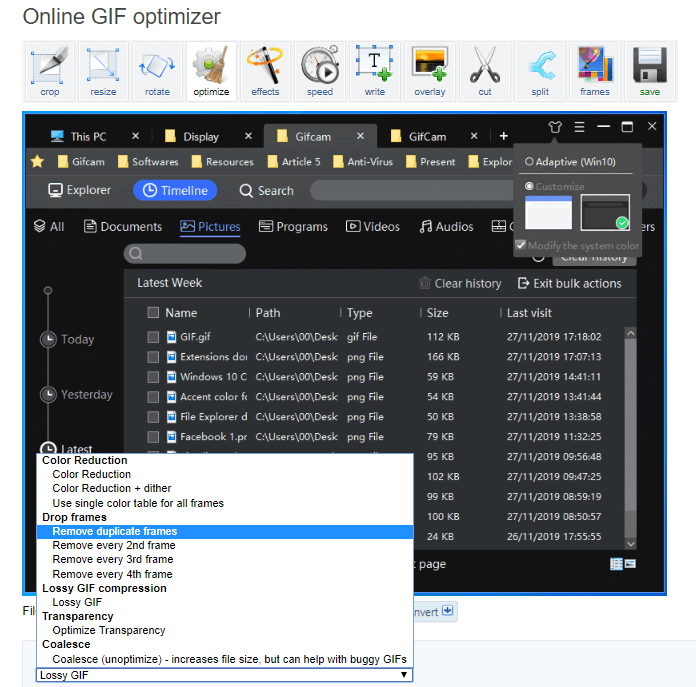
Task: Check the File Explorer d row checkbox
Action: point(153,417)
